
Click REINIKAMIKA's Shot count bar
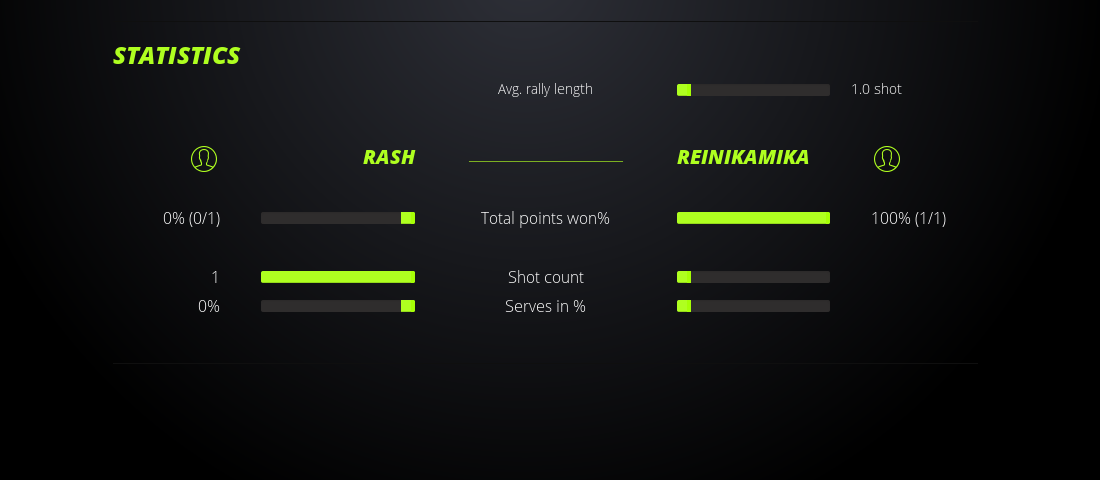tap(753, 277)
